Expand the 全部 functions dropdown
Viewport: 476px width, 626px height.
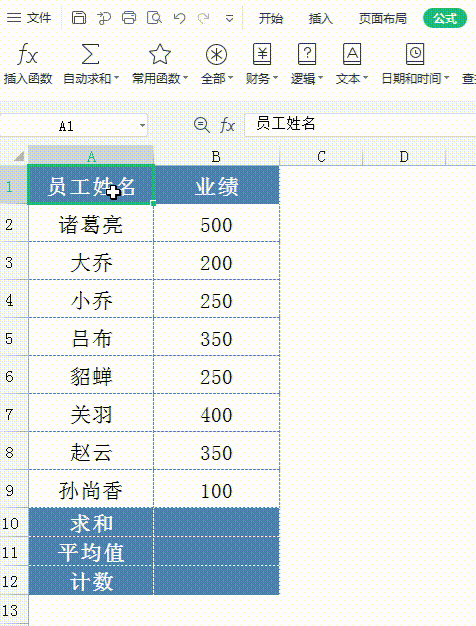[x=231, y=78]
